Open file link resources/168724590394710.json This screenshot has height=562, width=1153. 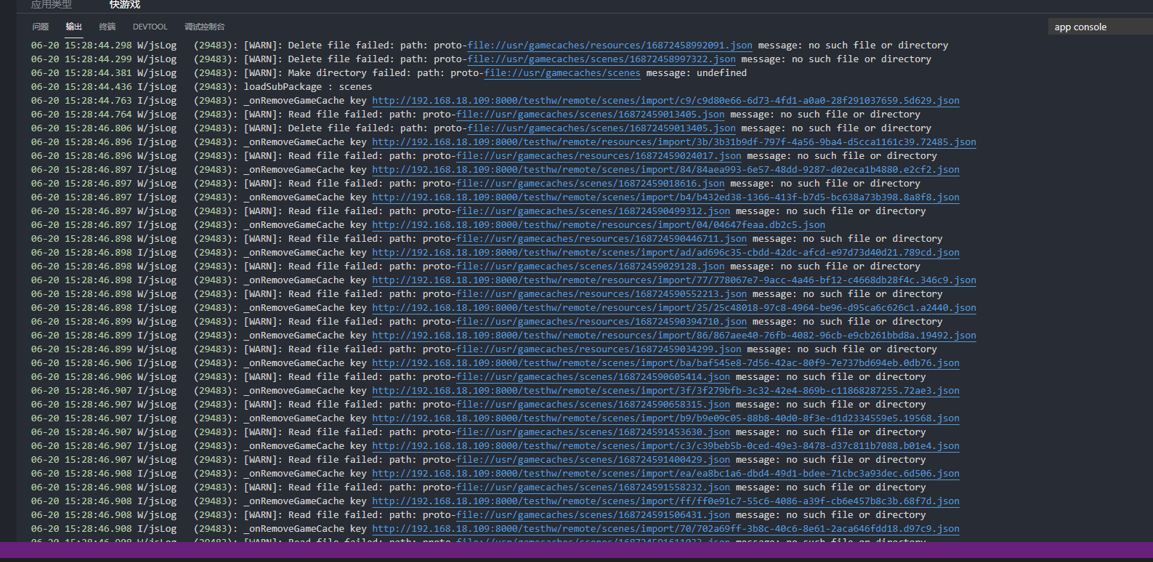602,321
